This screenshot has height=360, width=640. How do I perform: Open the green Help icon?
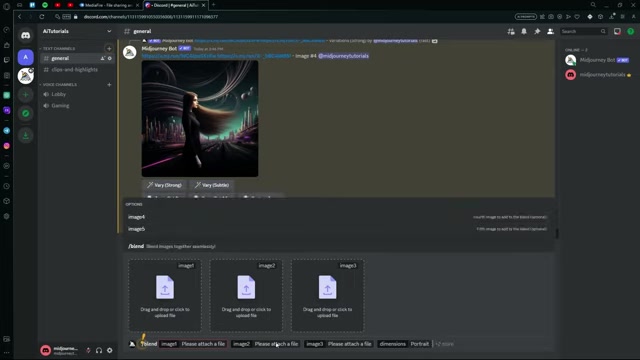pos(631,31)
